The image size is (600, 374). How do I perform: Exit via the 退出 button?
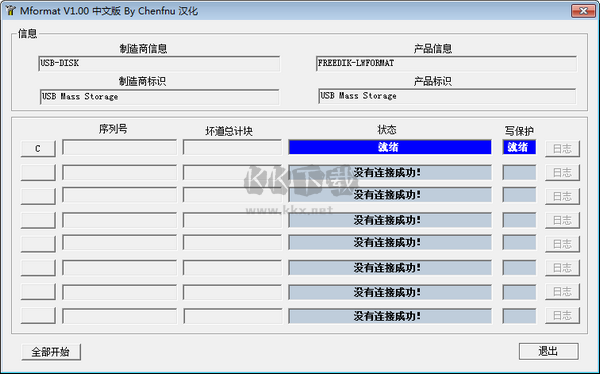pyautogui.click(x=548, y=351)
